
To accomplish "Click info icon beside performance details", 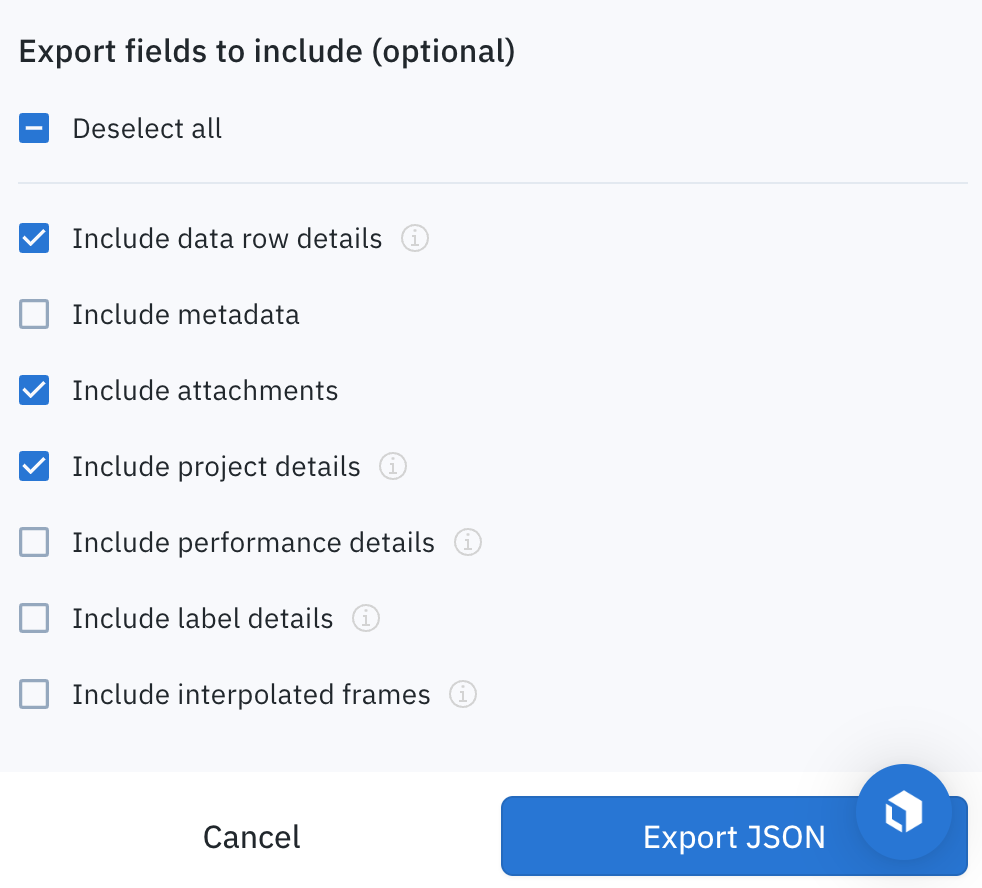I will [468, 543].
